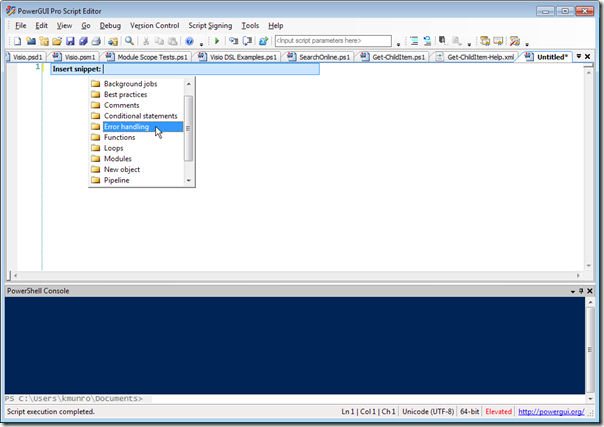604x427 pixels.
Task: Open the script parameters toolbar overflow arrow
Action: pos(398,44)
